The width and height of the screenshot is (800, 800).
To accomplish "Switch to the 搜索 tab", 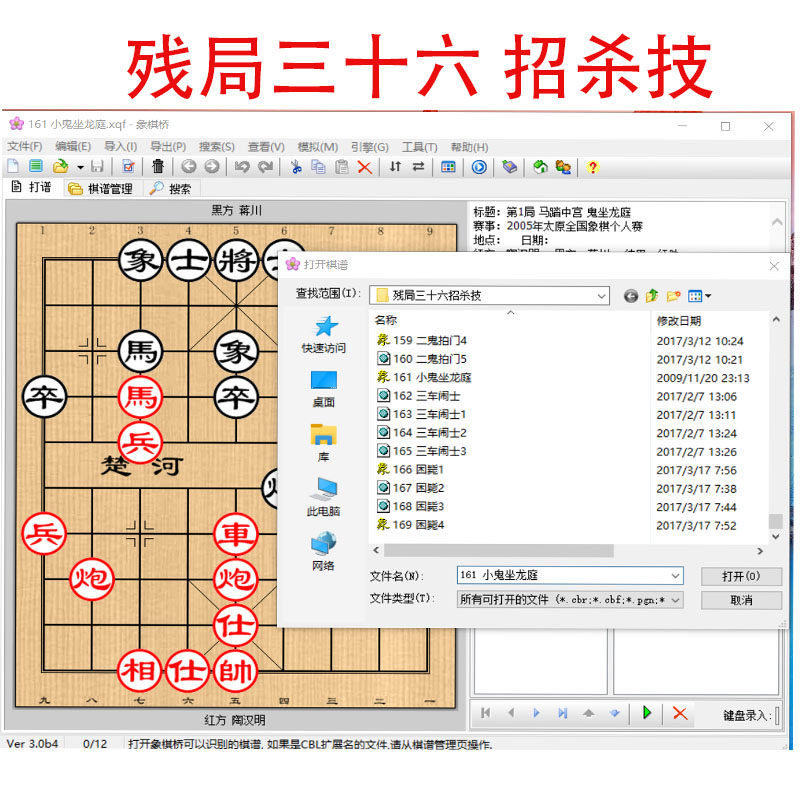I will point(170,189).
